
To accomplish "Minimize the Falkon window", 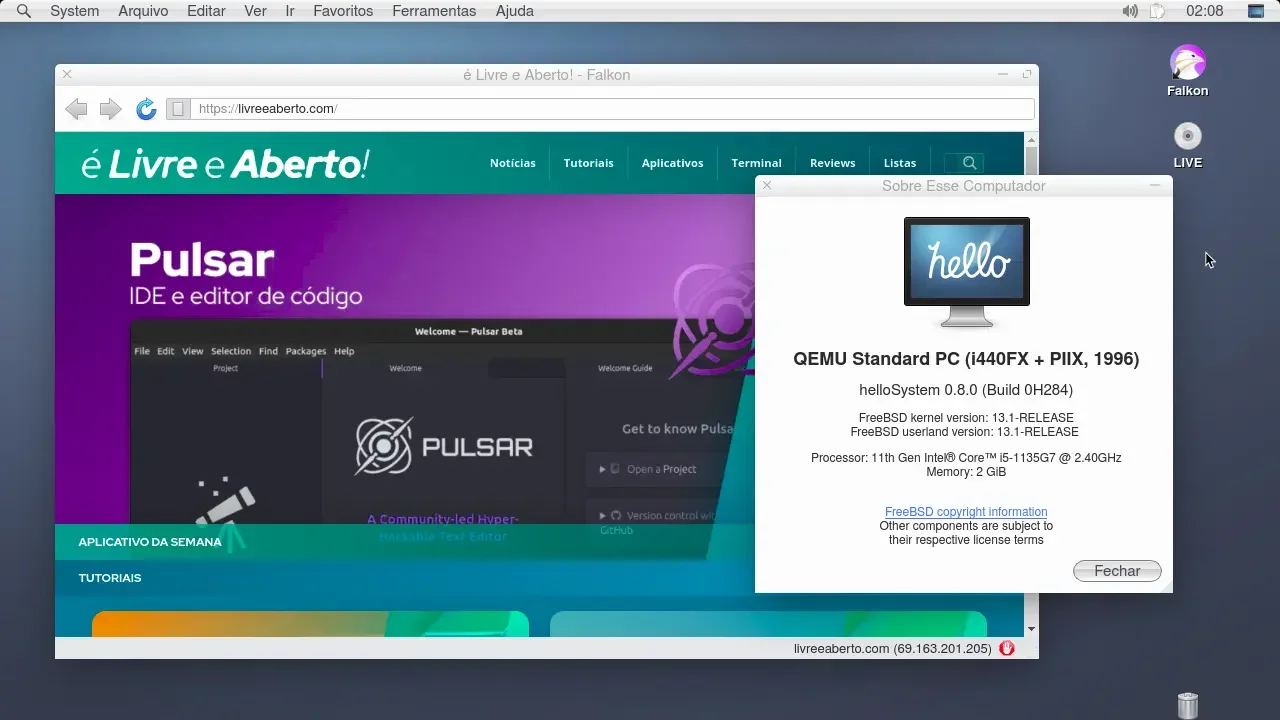I will pos(1003,74).
